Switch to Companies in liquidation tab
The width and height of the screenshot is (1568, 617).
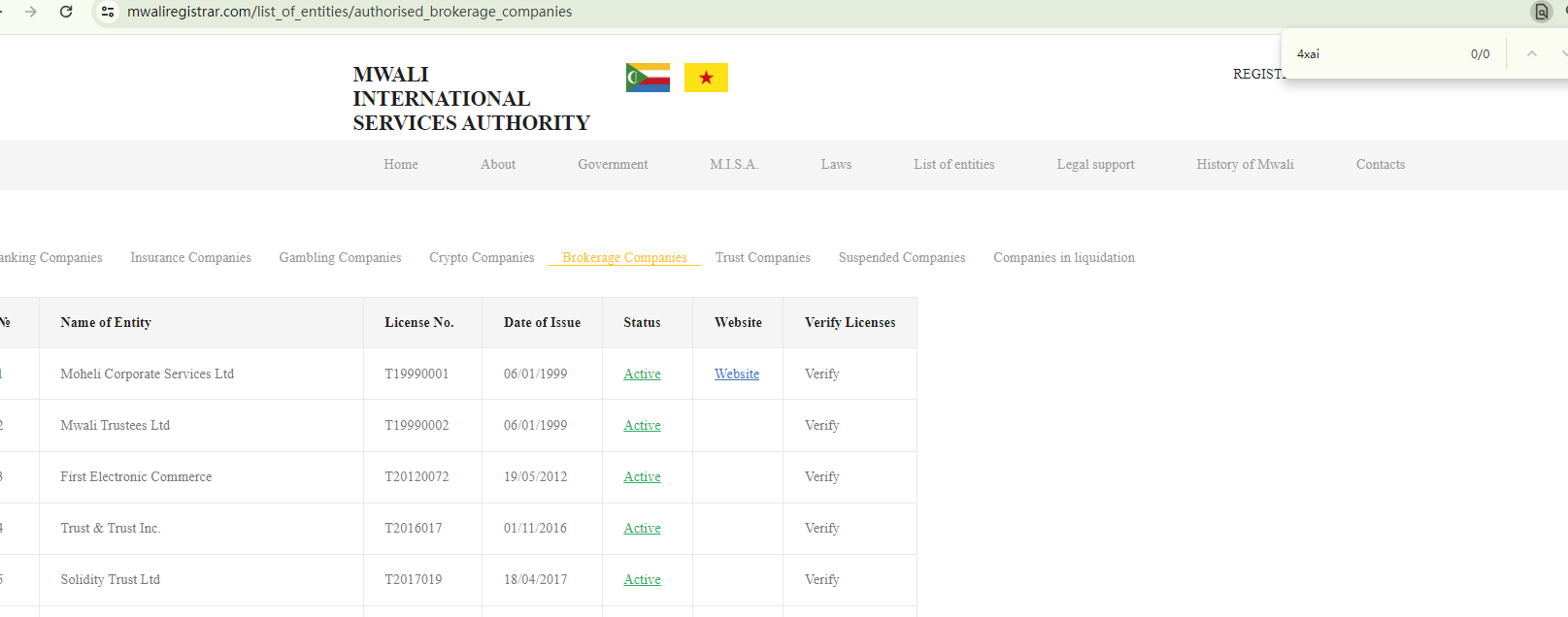pyautogui.click(x=1064, y=258)
